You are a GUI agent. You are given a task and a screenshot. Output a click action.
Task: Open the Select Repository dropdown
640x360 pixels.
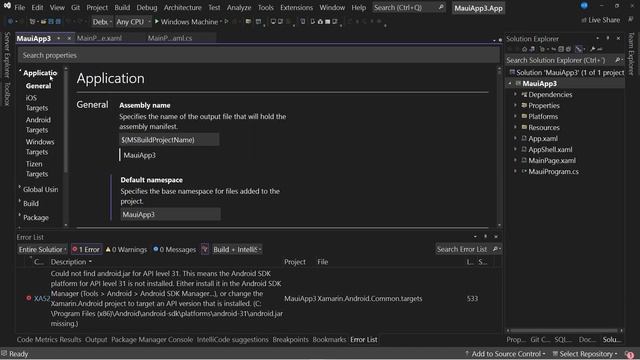pos(585,354)
